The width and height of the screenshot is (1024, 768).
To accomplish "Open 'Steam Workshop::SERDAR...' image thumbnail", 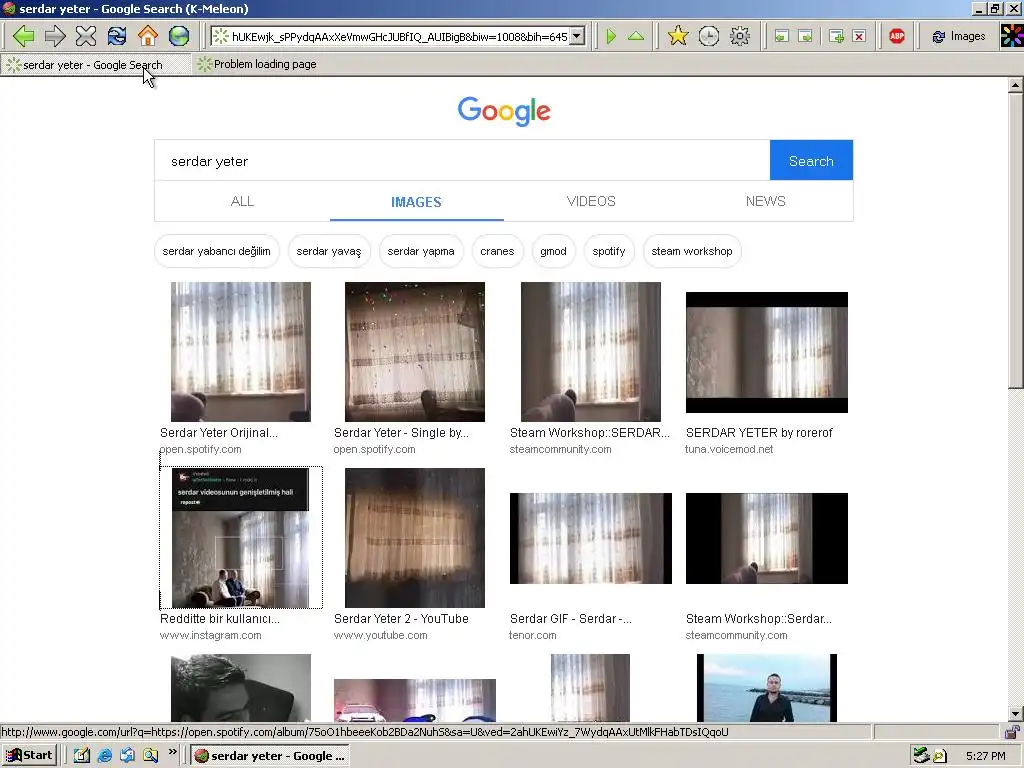I will [590, 351].
